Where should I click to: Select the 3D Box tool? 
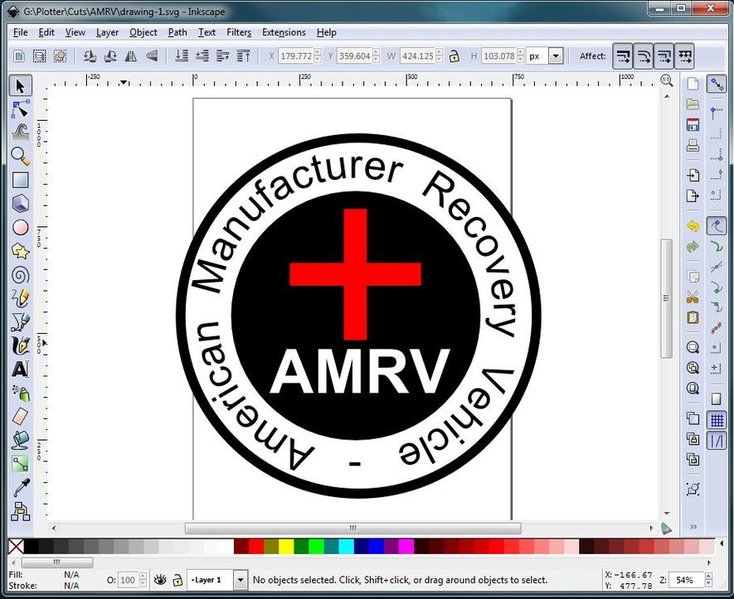pyautogui.click(x=20, y=204)
